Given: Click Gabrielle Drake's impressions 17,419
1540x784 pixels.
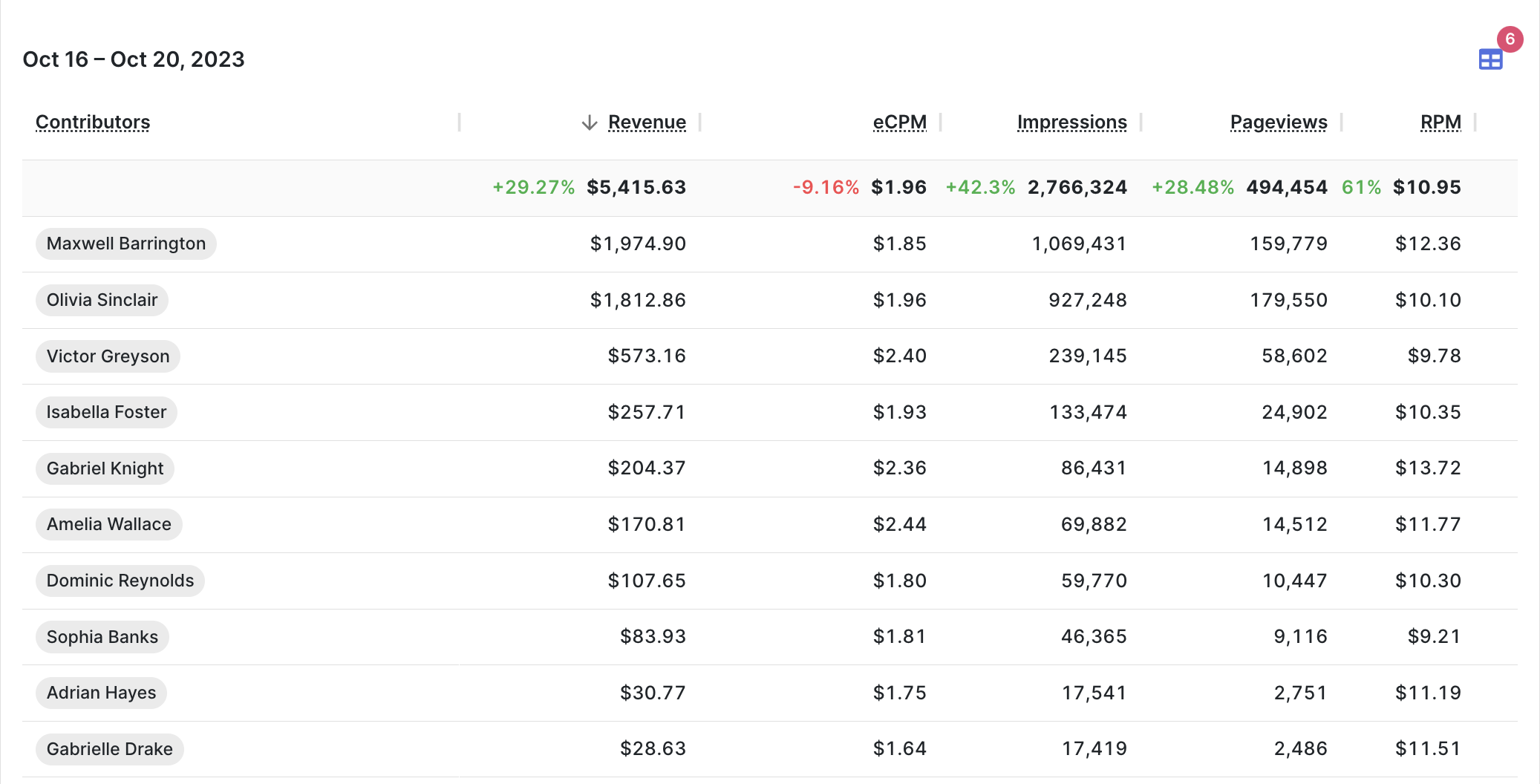Looking at the screenshot, I should point(1094,749).
